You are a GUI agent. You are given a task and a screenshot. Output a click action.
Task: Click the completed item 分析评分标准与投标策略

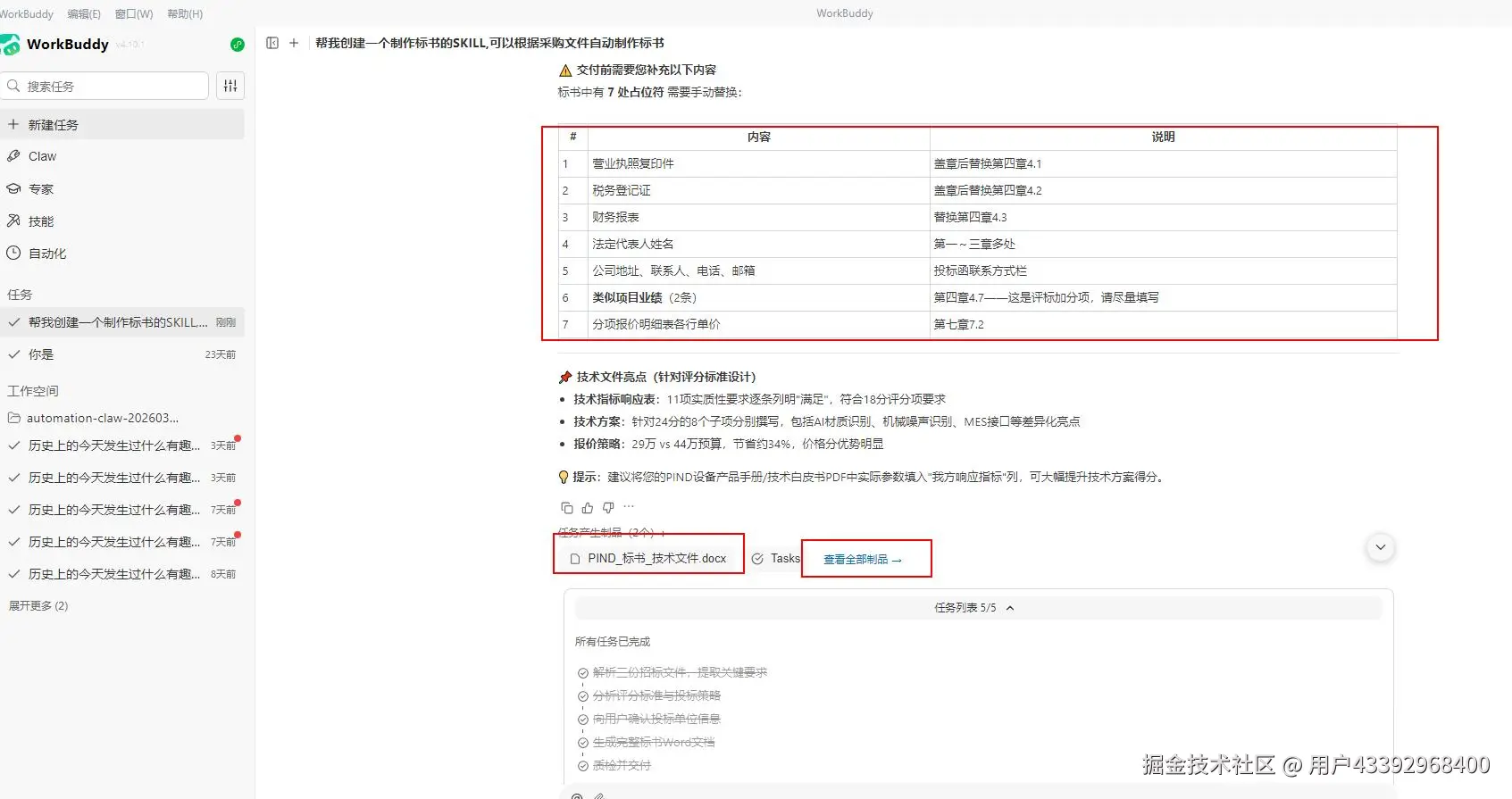[x=656, y=695]
